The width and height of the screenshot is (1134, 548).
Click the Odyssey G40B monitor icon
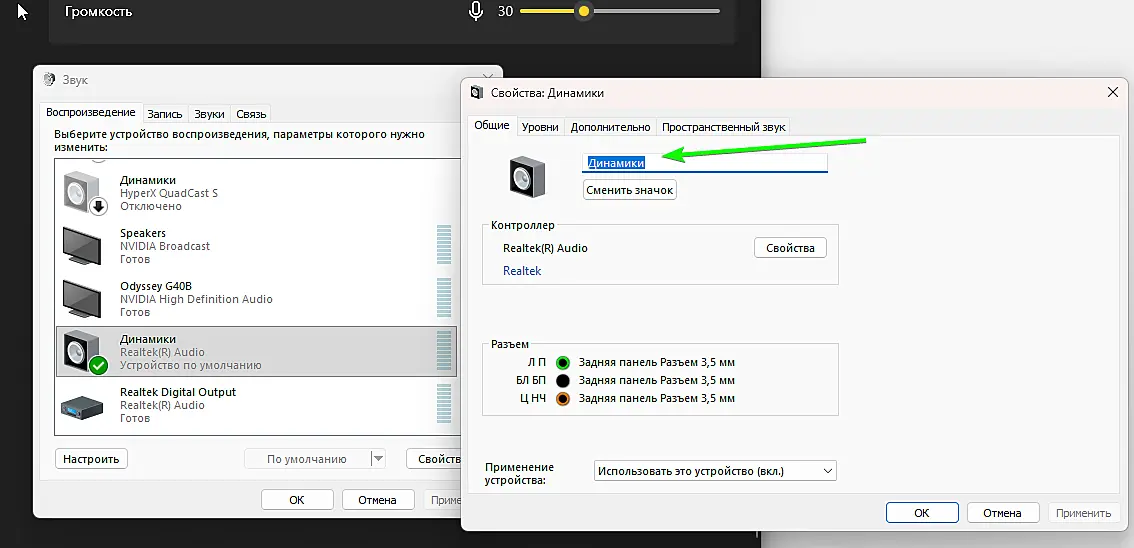pyautogui.click(x=81, y=299)
